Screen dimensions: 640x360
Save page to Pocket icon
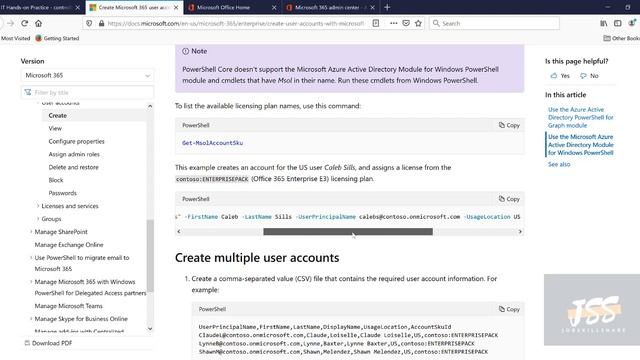[x=406, y=23]
